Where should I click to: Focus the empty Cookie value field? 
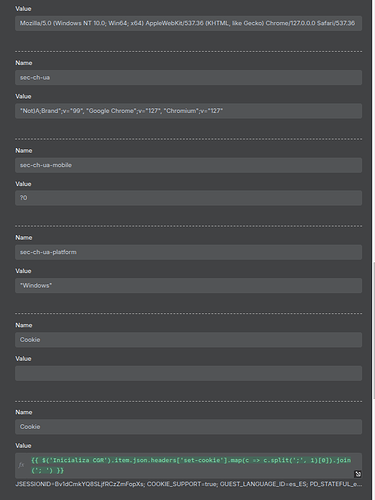pos(188,373)
